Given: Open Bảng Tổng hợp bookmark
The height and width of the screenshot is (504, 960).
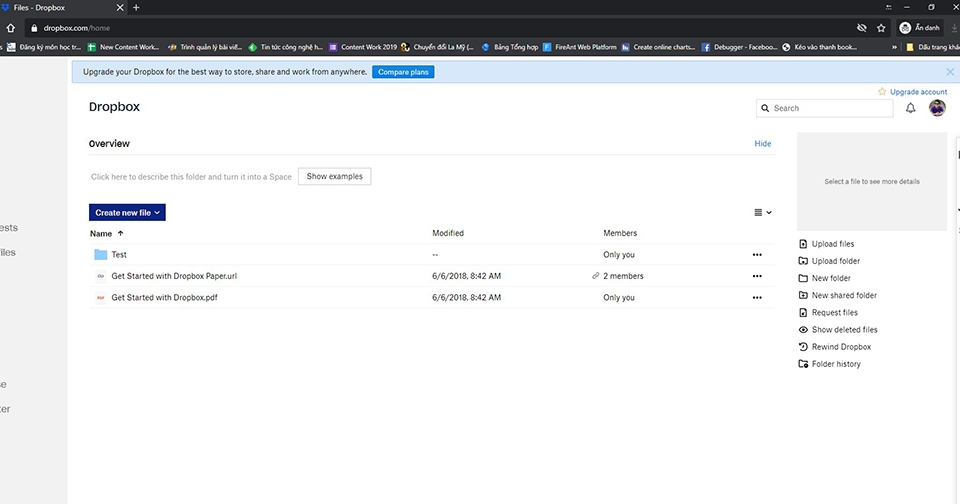Looking at the screenshot, I should pyautogui.click(x=509, y=47).
